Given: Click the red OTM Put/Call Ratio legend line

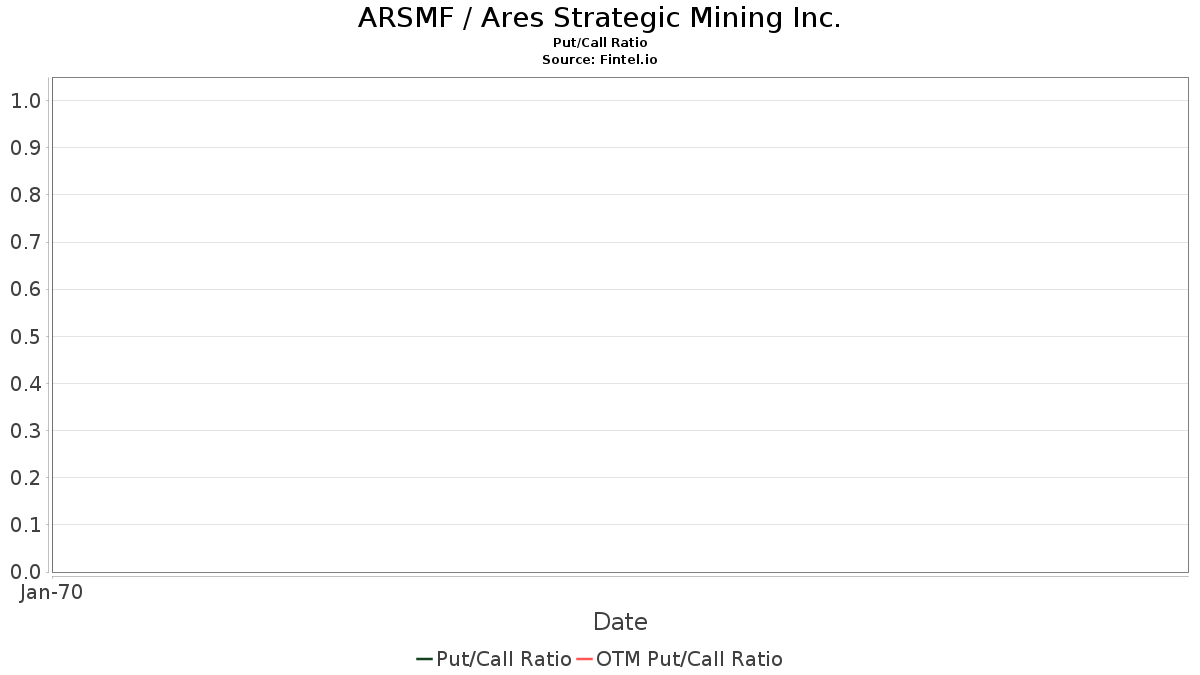Looking at the screenshot, I should point(584,659).
